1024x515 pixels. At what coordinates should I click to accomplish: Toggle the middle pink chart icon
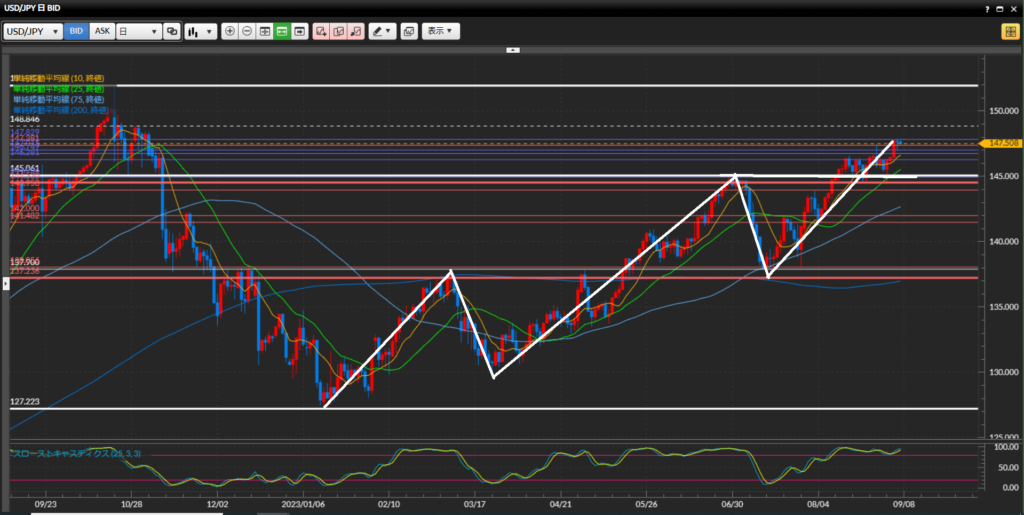point(338,31)
